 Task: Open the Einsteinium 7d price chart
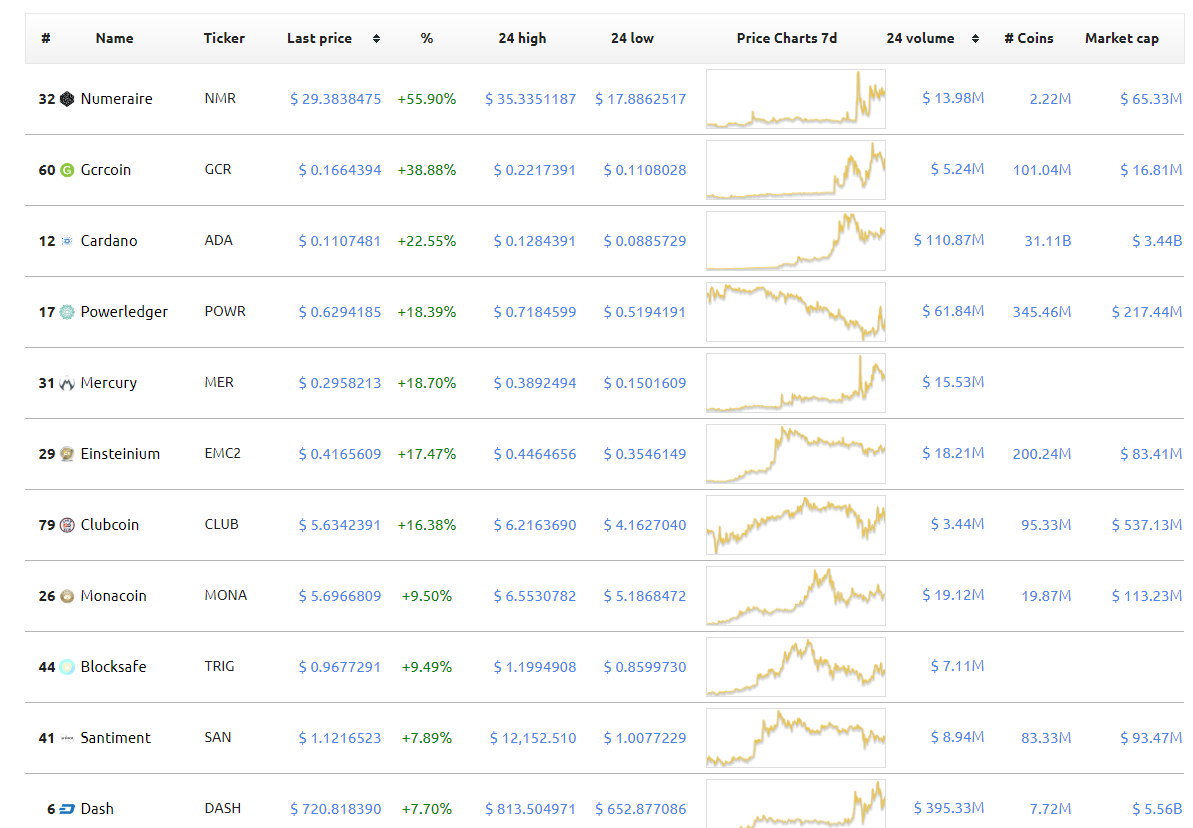(x=796, y=454)
